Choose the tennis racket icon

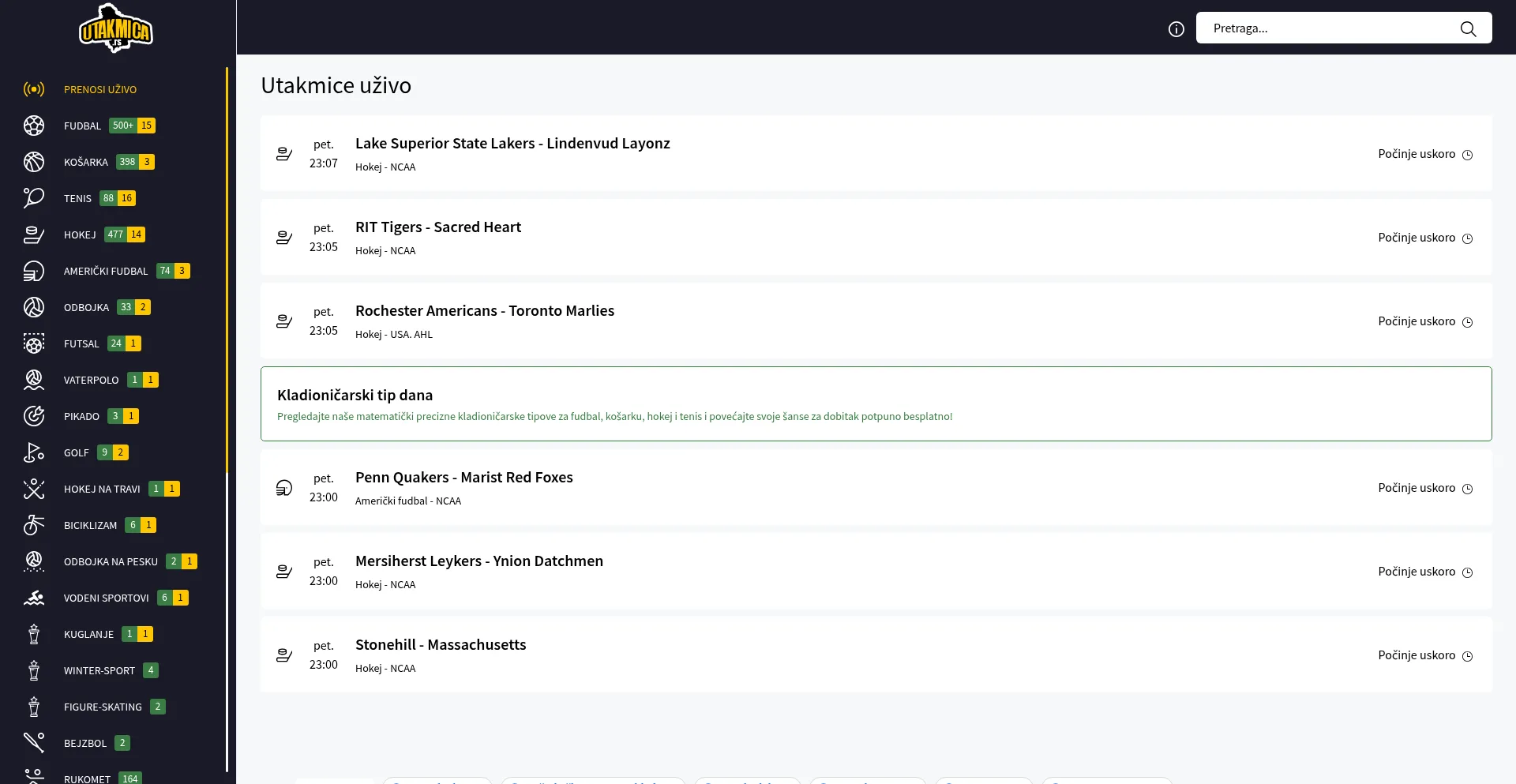[x=34, y=198]
